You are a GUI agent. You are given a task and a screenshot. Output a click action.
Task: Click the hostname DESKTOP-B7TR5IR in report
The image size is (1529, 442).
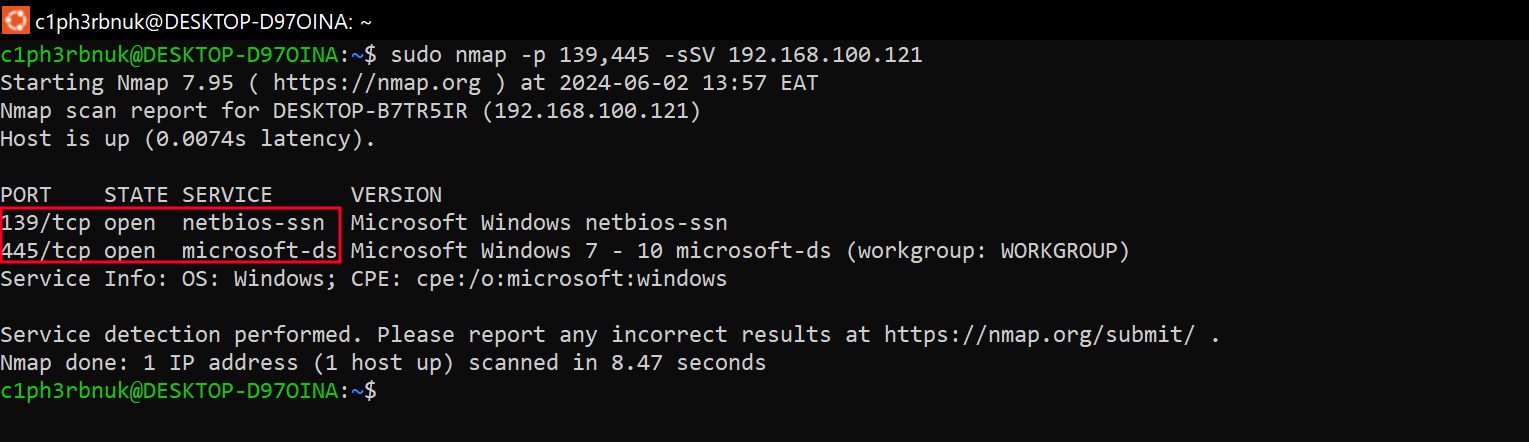click(371, 111)
